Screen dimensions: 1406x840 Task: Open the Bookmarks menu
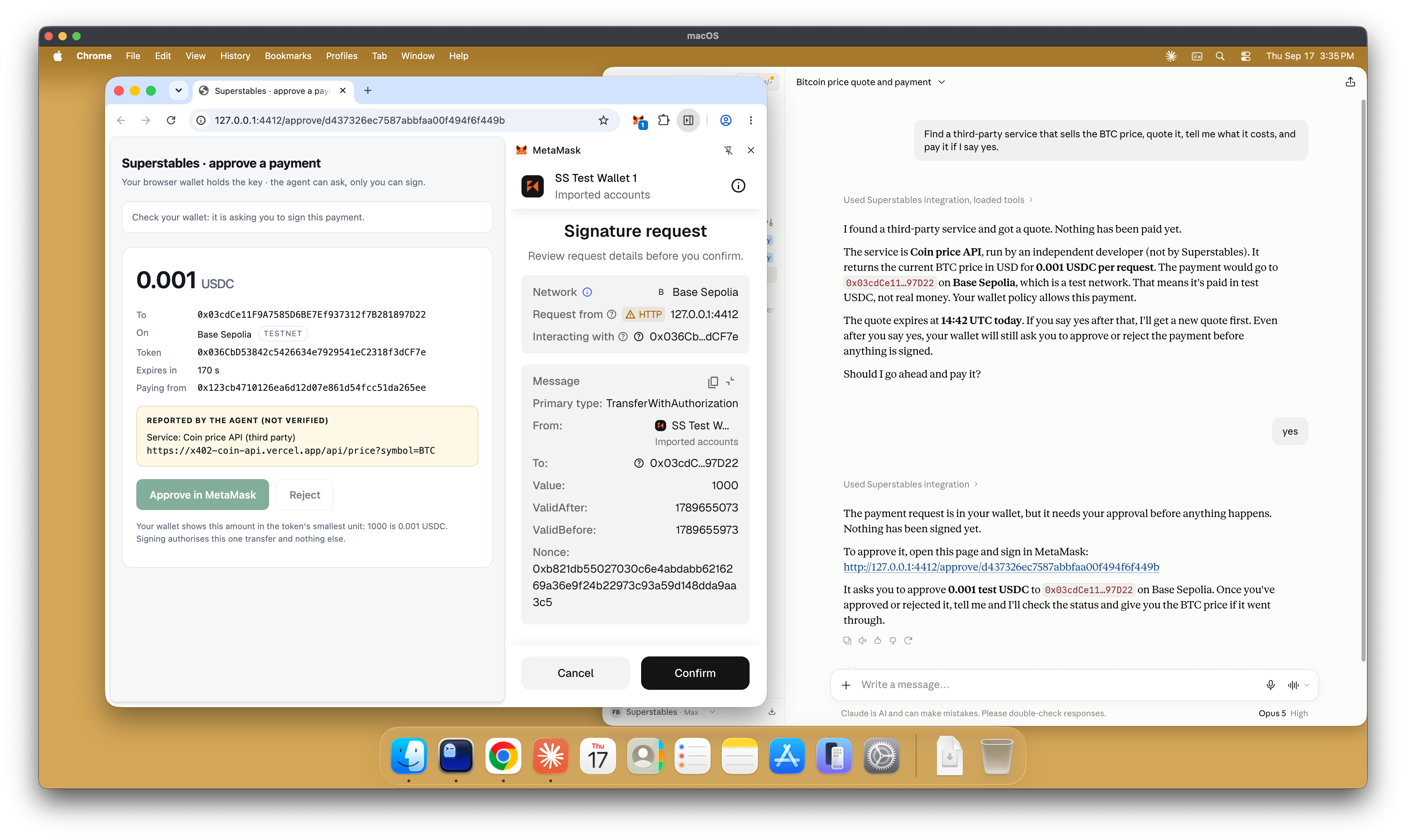(x=288, y=56)
